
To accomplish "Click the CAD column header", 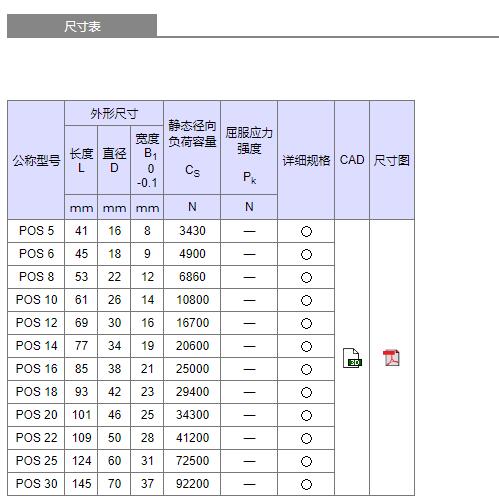I will (352, 160).
